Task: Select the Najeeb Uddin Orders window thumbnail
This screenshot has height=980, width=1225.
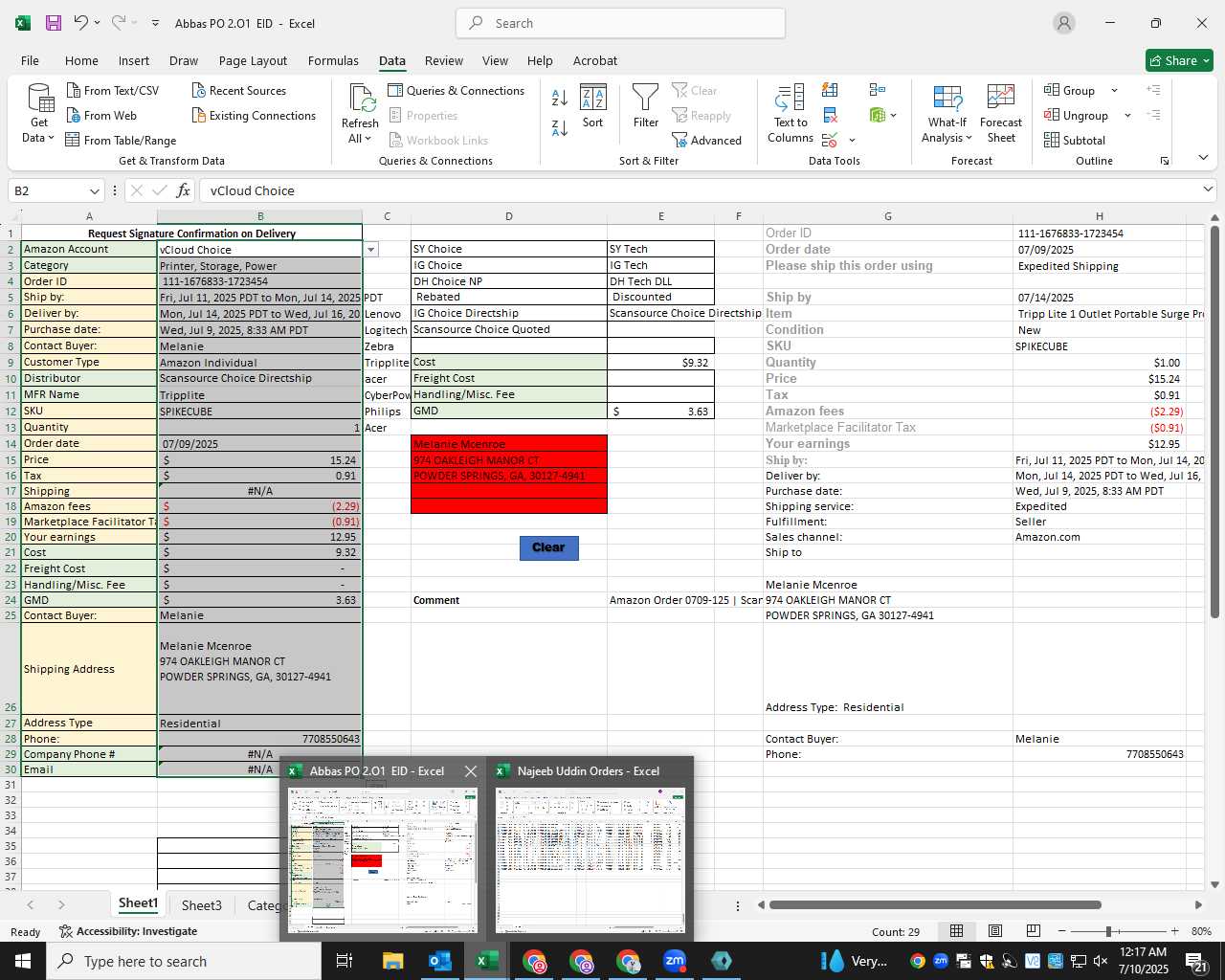Action: [x=590, y=859]
